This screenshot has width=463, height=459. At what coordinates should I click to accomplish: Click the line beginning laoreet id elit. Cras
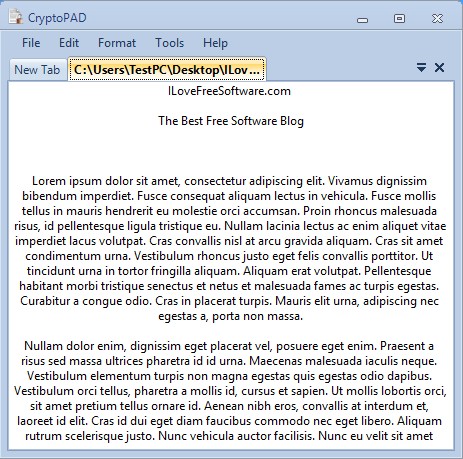tap(229, 421)
